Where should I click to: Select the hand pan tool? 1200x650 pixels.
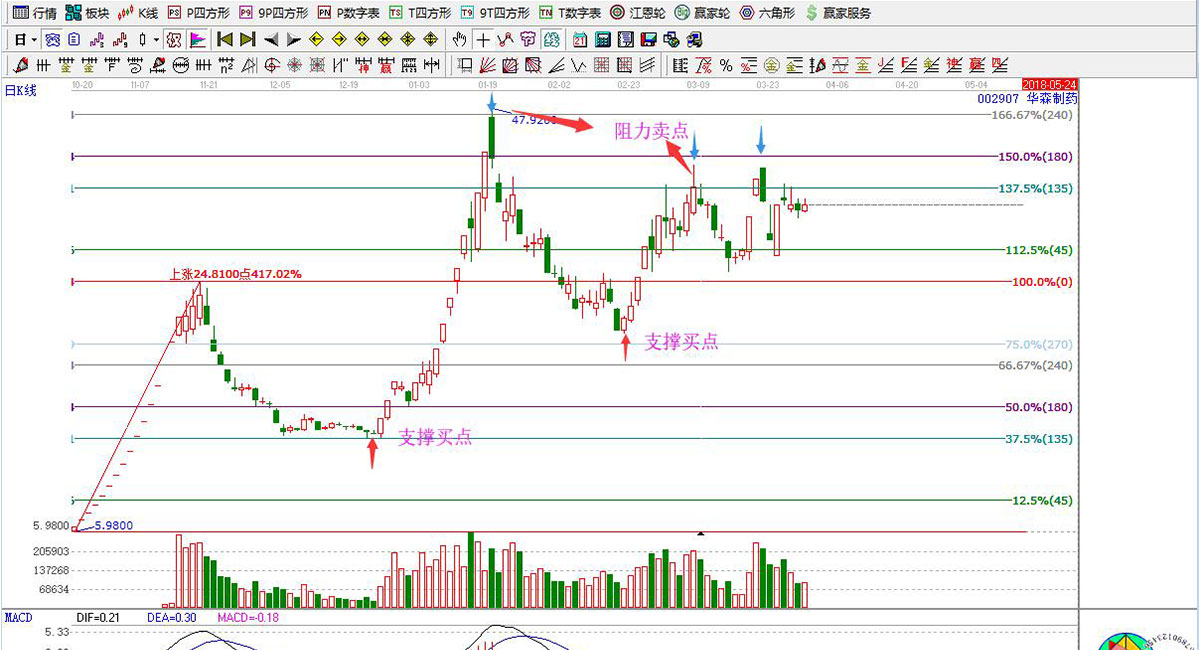[x=459, y=40]
